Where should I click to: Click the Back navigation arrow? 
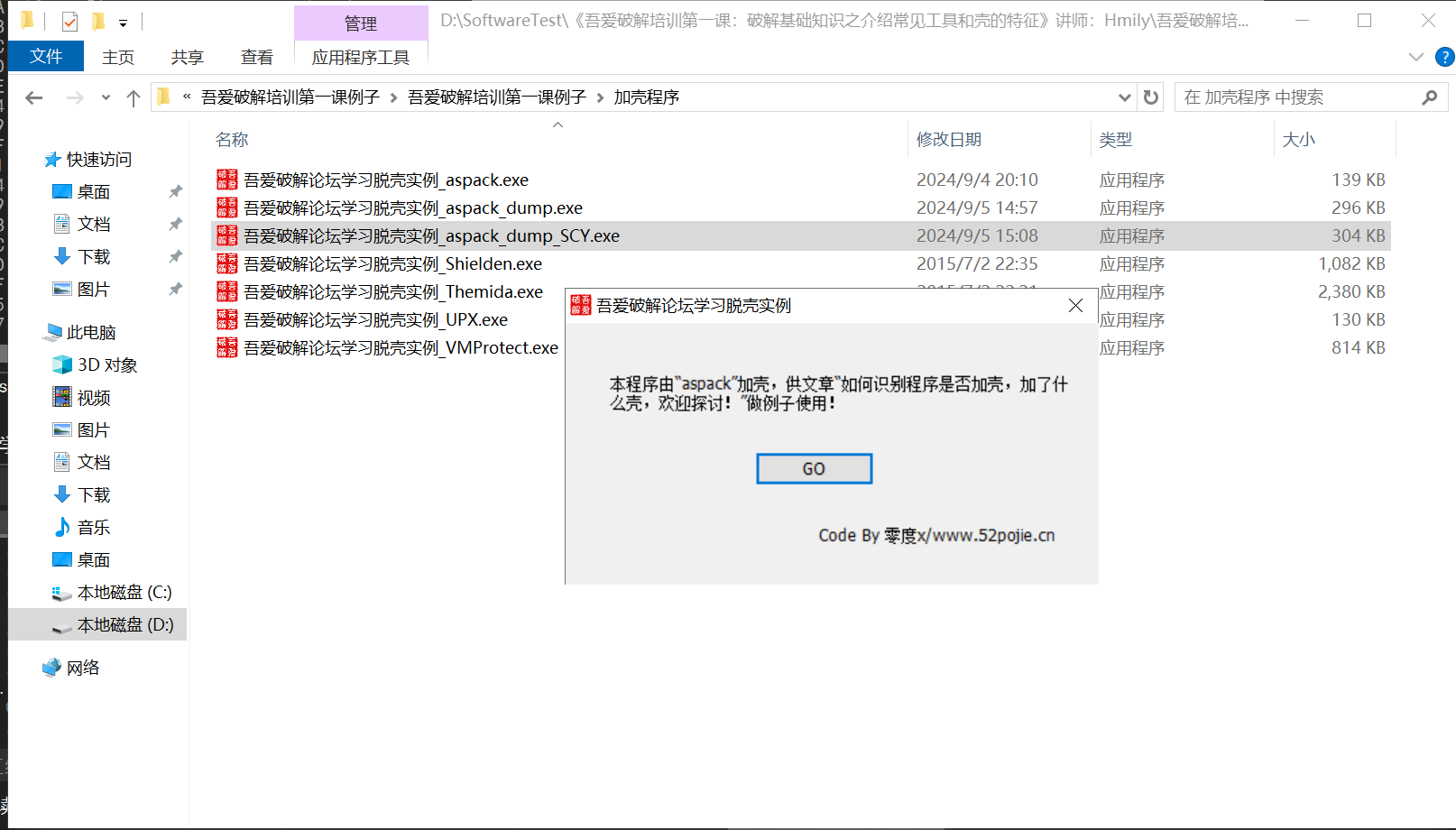(34, 97)
